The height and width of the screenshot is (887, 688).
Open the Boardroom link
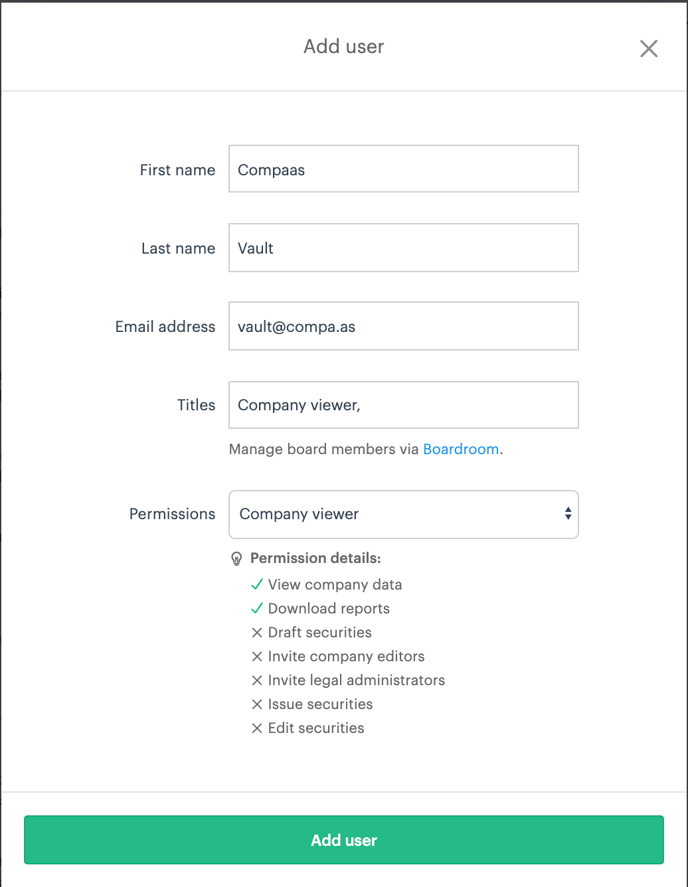pyautogui.click(x=461, y=449)
